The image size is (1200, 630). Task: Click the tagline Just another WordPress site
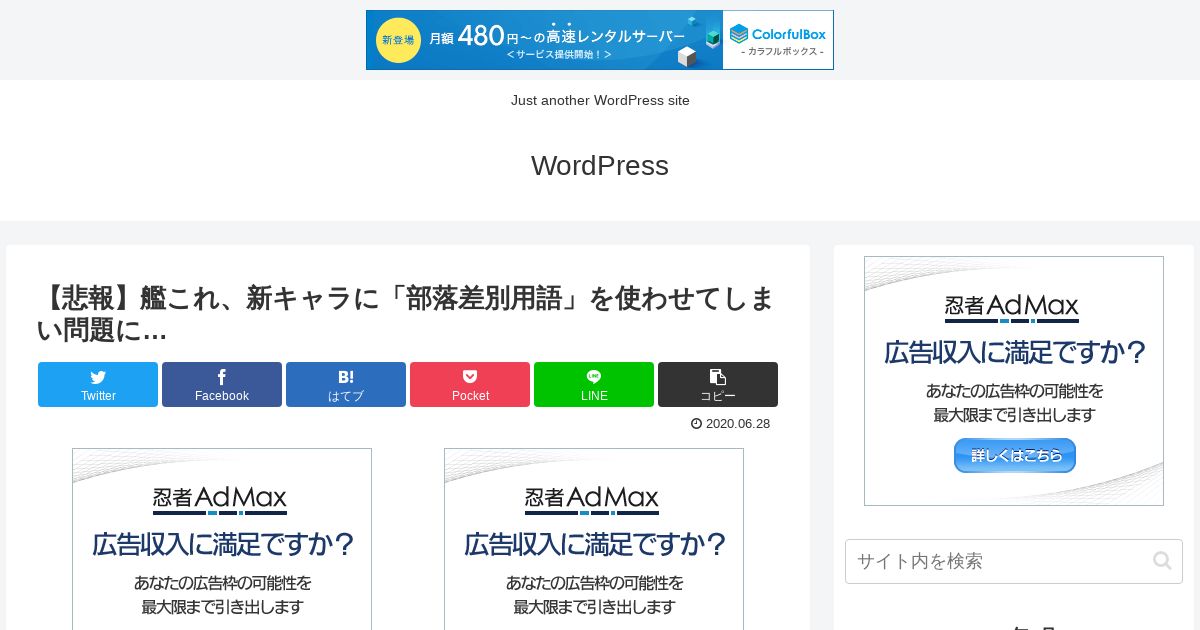[x=600, y=101]
